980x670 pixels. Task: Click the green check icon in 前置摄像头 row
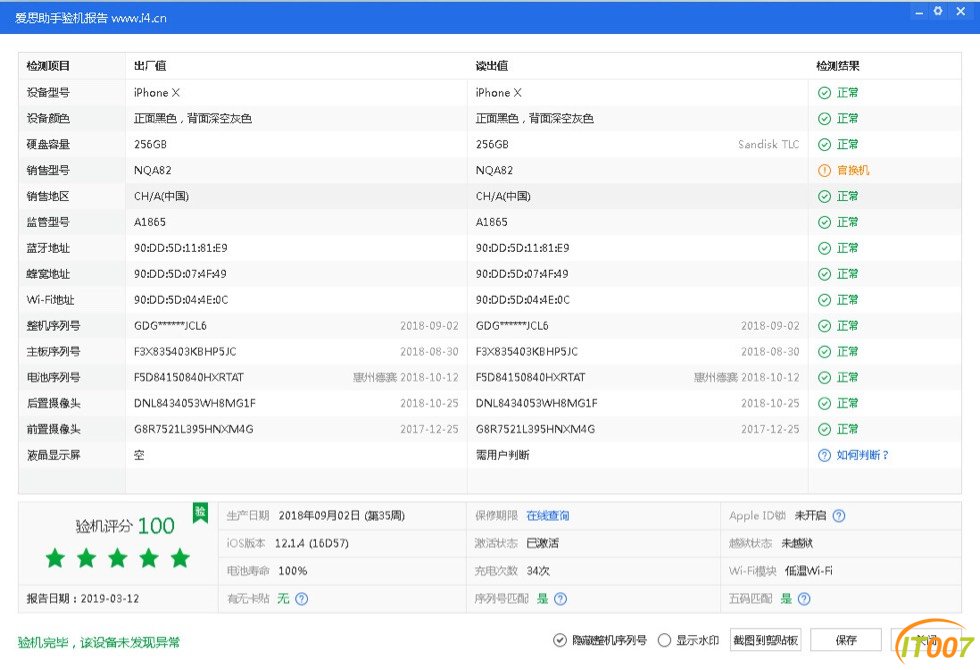(x=824, y=429)
